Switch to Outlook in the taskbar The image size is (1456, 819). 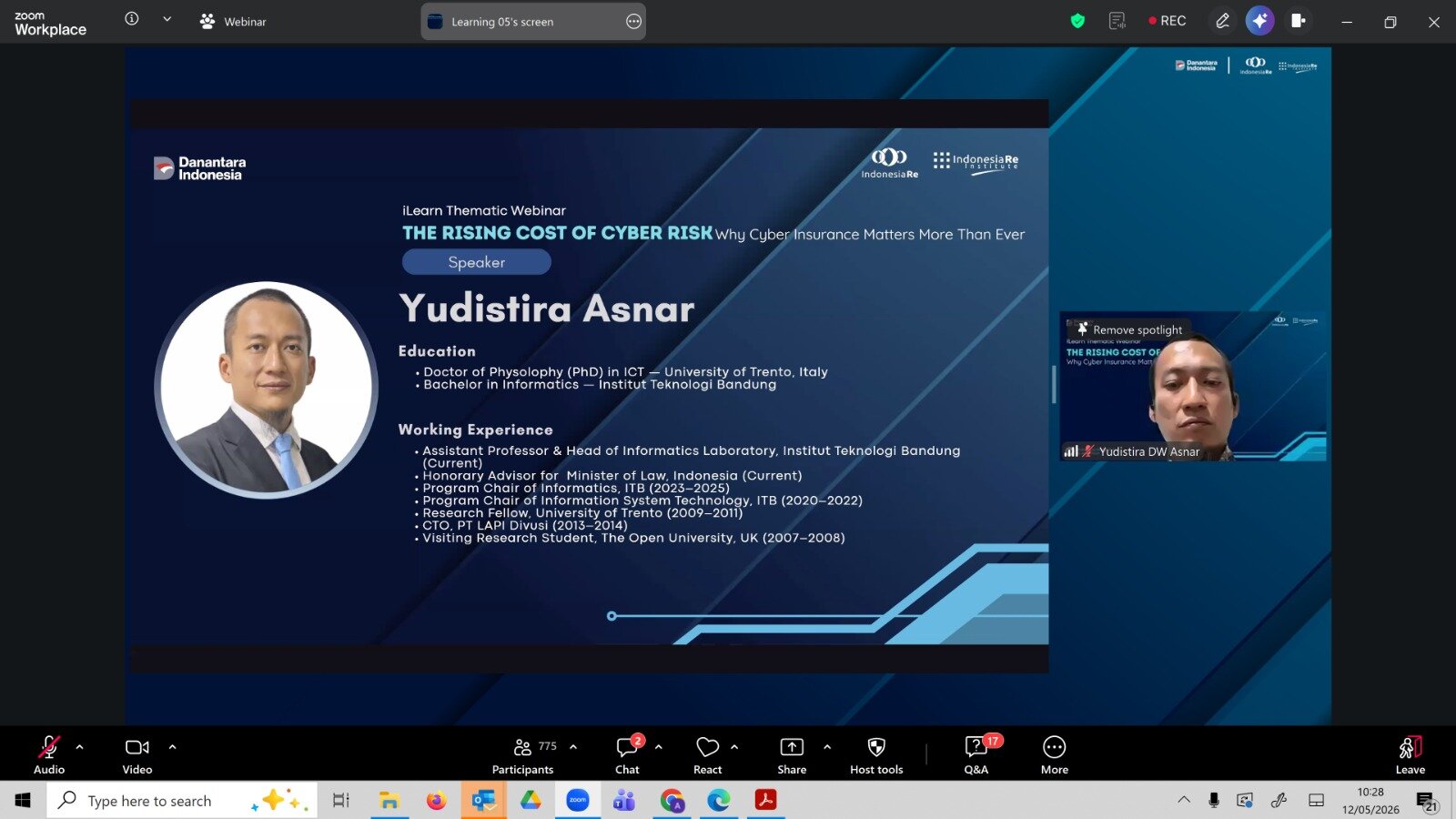coord(483,801)
